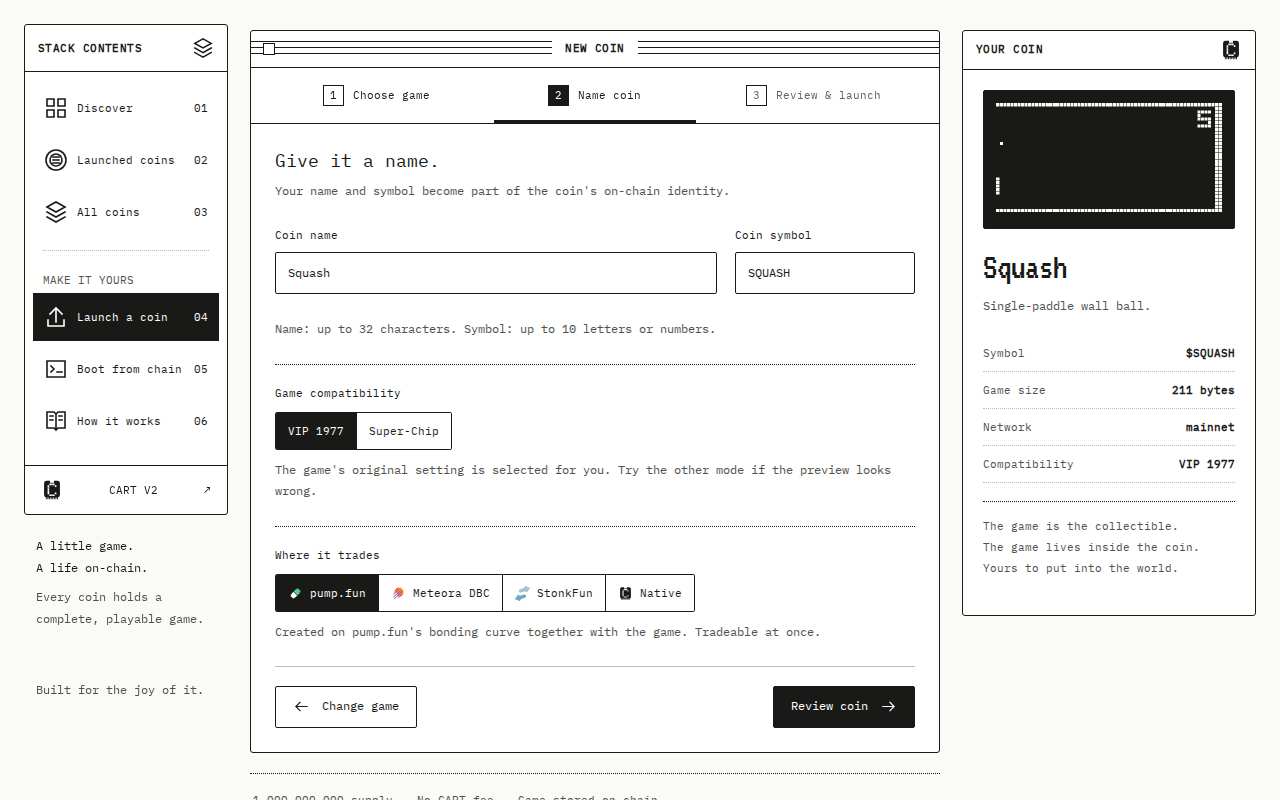Viewport: 1280px width, 800px height.
Task: Click the Native cartridge icon
Action: click(625, 593)
